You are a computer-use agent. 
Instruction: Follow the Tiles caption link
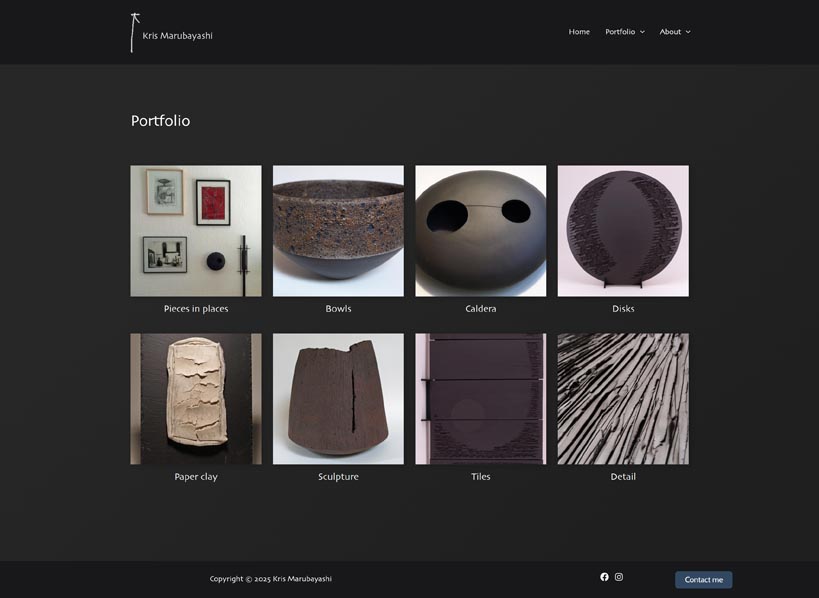481,477
